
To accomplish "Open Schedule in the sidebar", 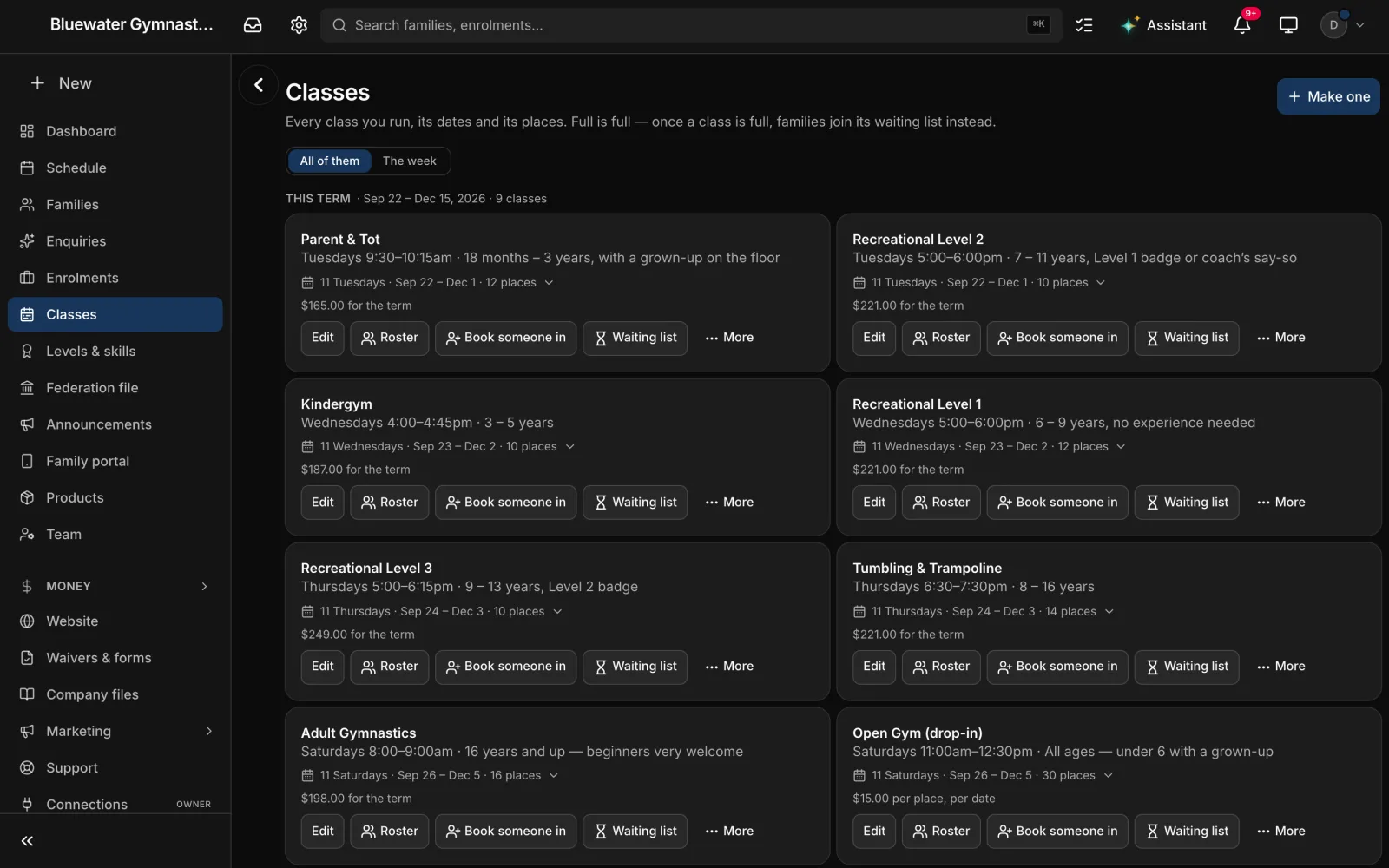I will [115, 168].
